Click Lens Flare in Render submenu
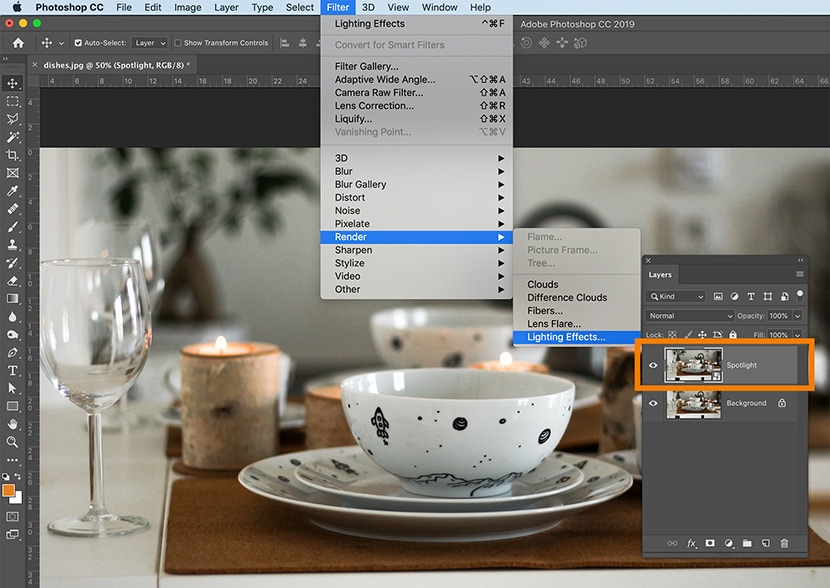The width and height of the screenshot is (830, 588). click(554, 324)
